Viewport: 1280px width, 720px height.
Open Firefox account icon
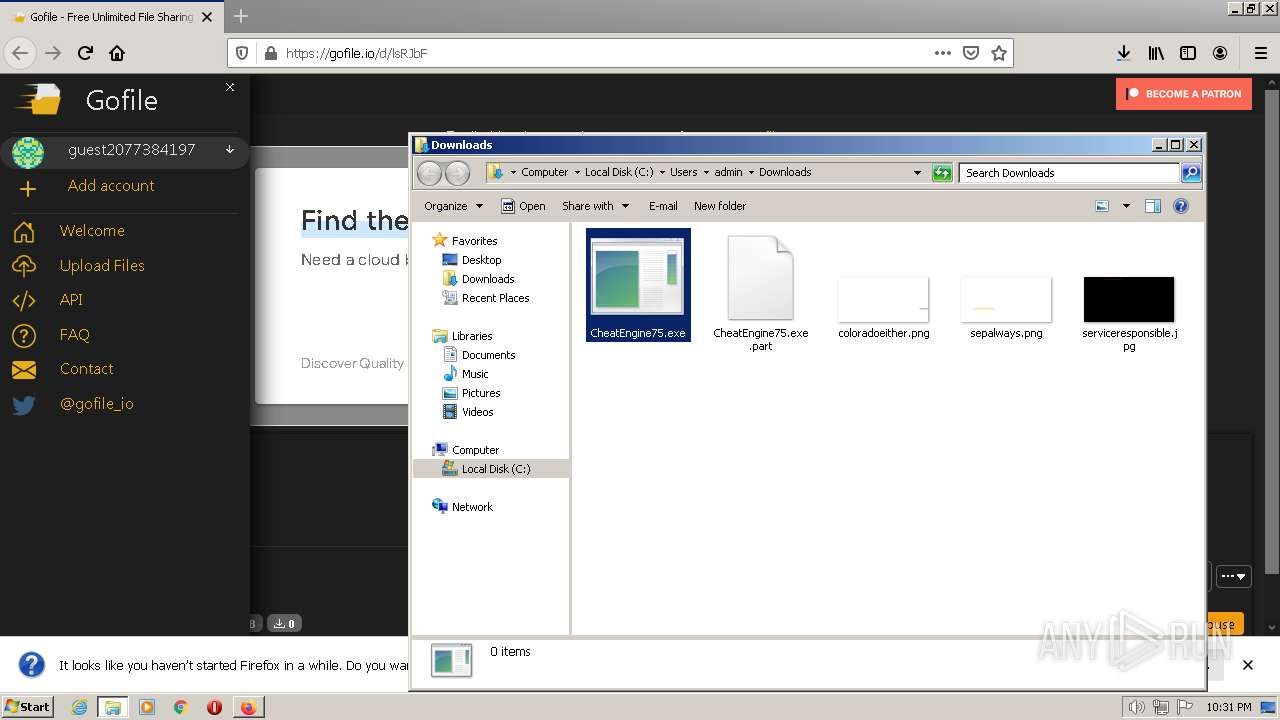(x=1220, y=53)
